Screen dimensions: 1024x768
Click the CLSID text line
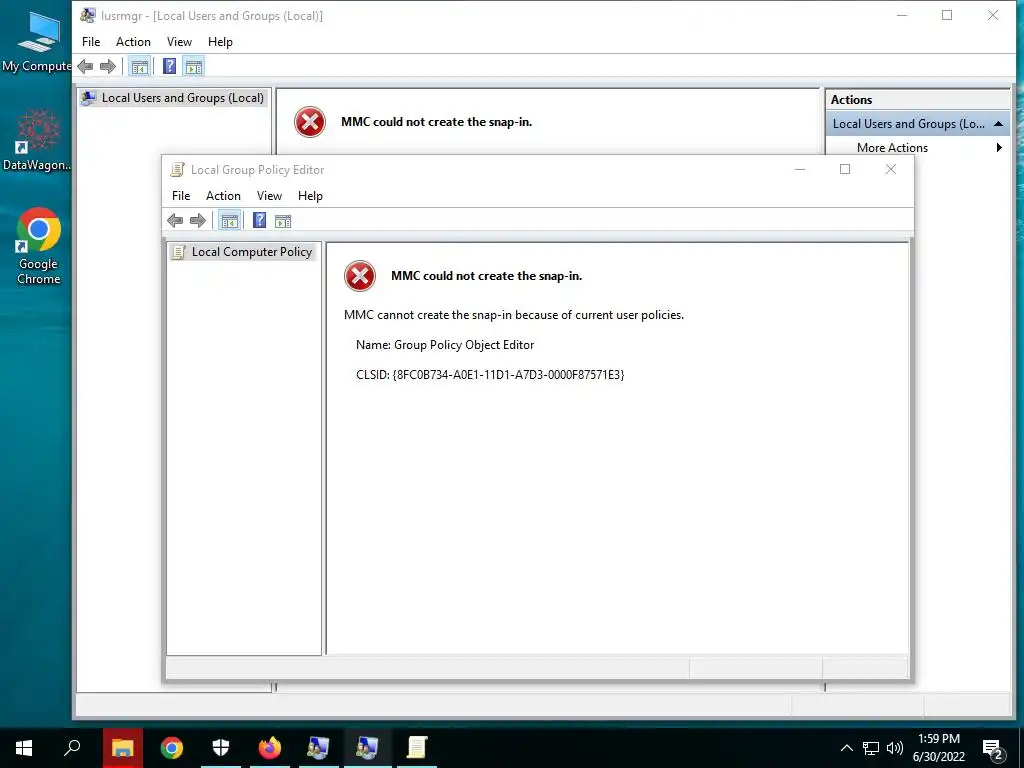click(x=490, y=375)
